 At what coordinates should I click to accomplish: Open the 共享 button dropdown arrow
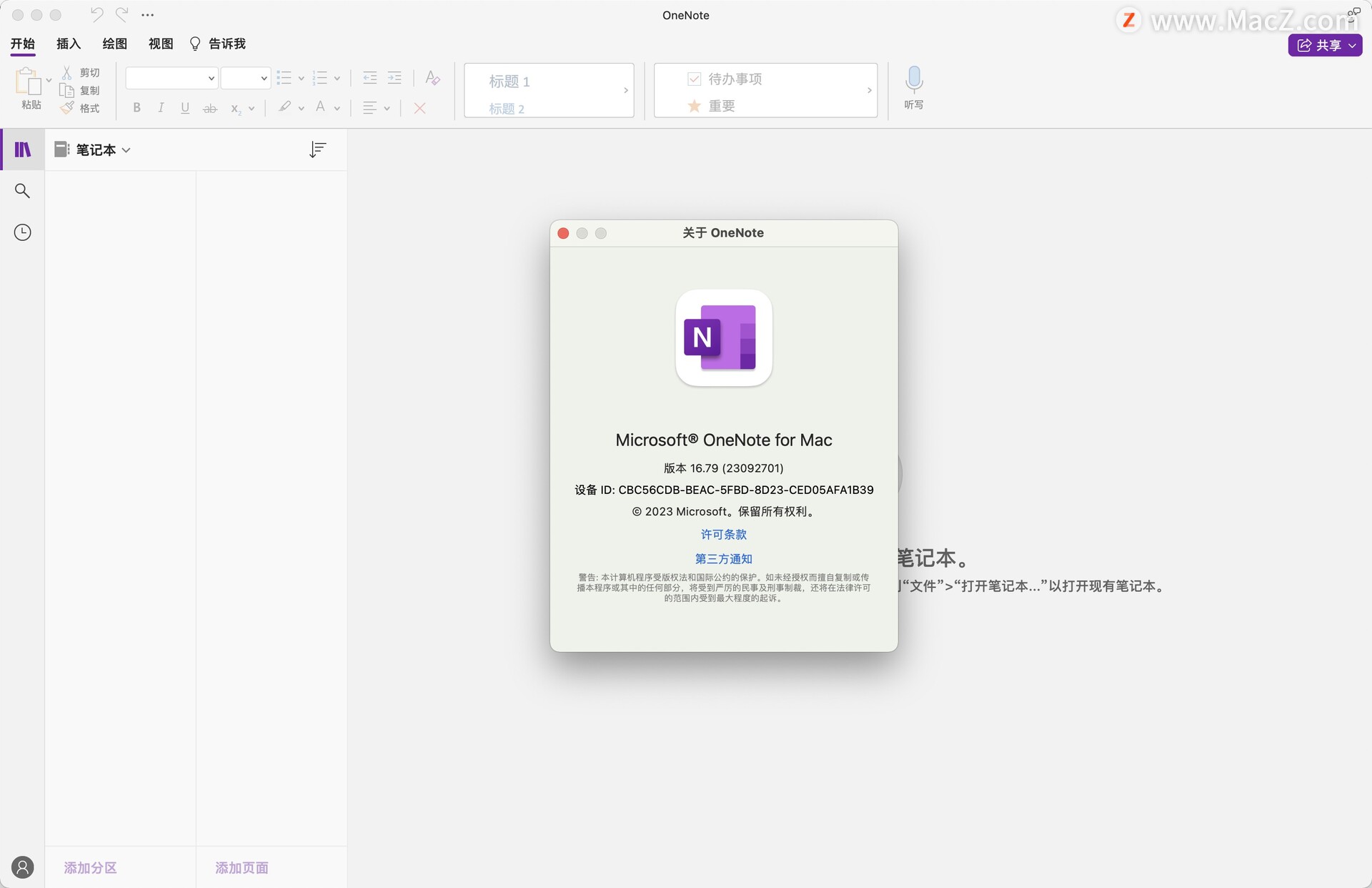[x=1352, y=45]
